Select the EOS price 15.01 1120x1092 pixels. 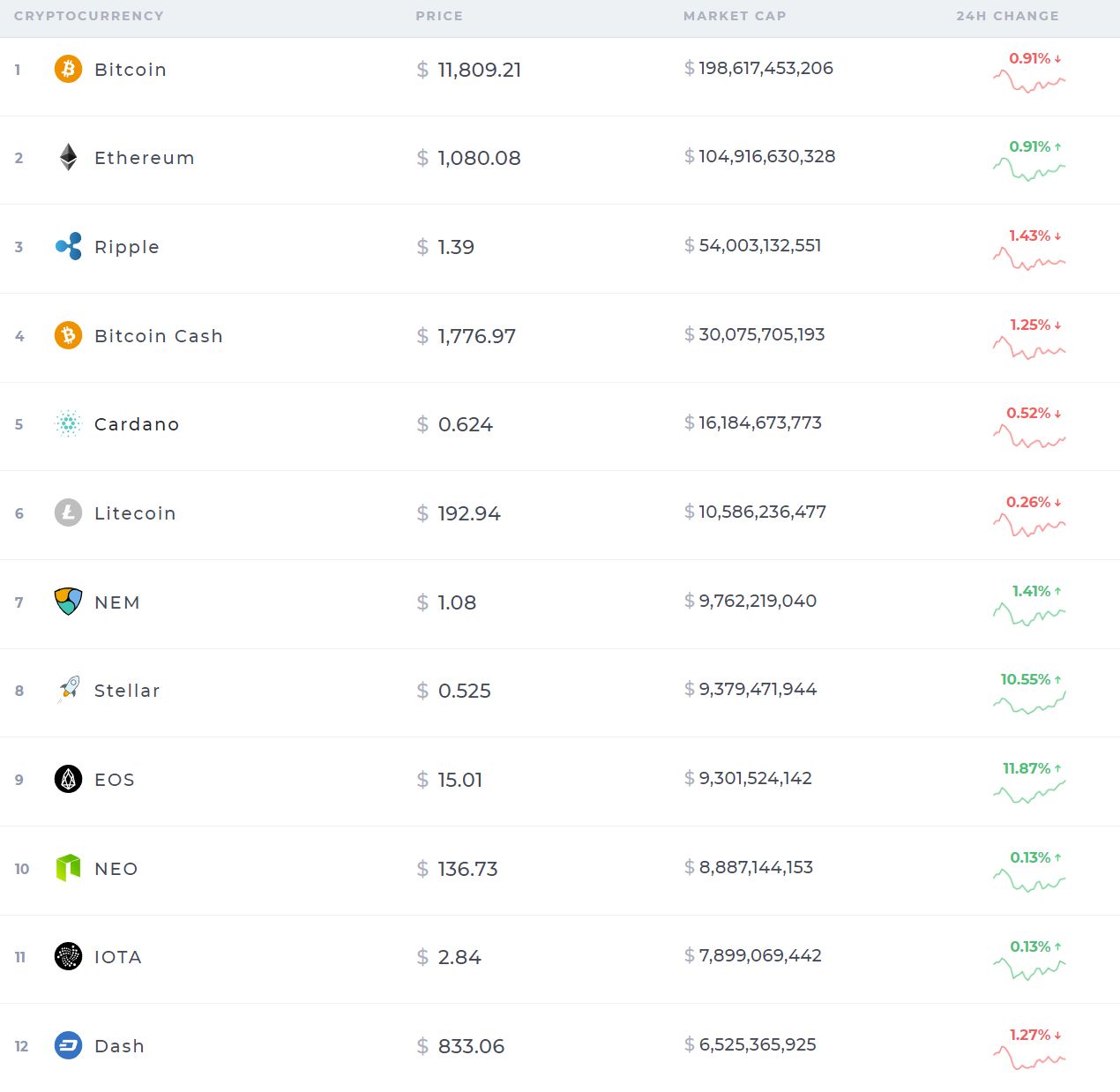point(460,780)
